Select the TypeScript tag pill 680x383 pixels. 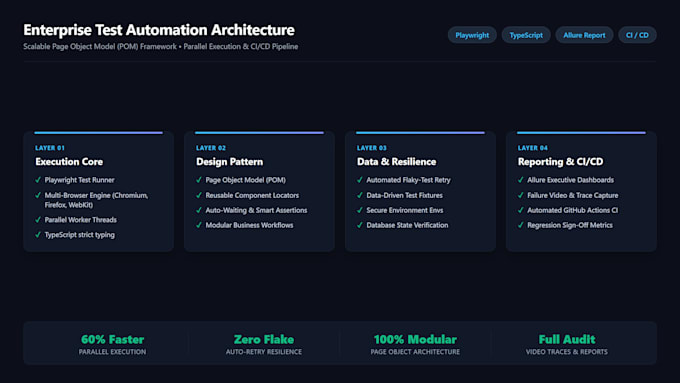(526, 35)
